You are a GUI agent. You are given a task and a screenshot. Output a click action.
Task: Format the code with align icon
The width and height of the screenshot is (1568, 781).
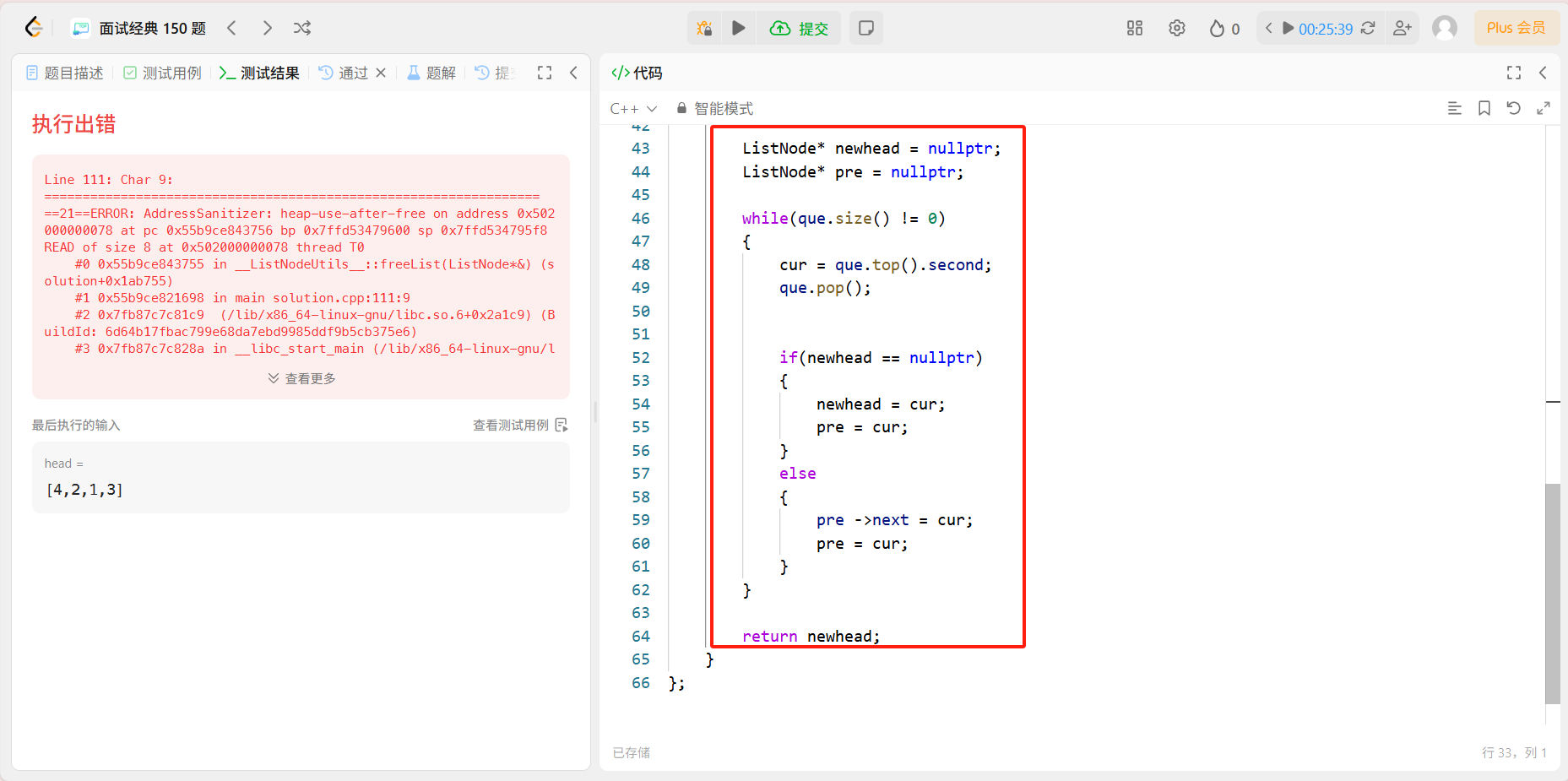pos(1455,108)
